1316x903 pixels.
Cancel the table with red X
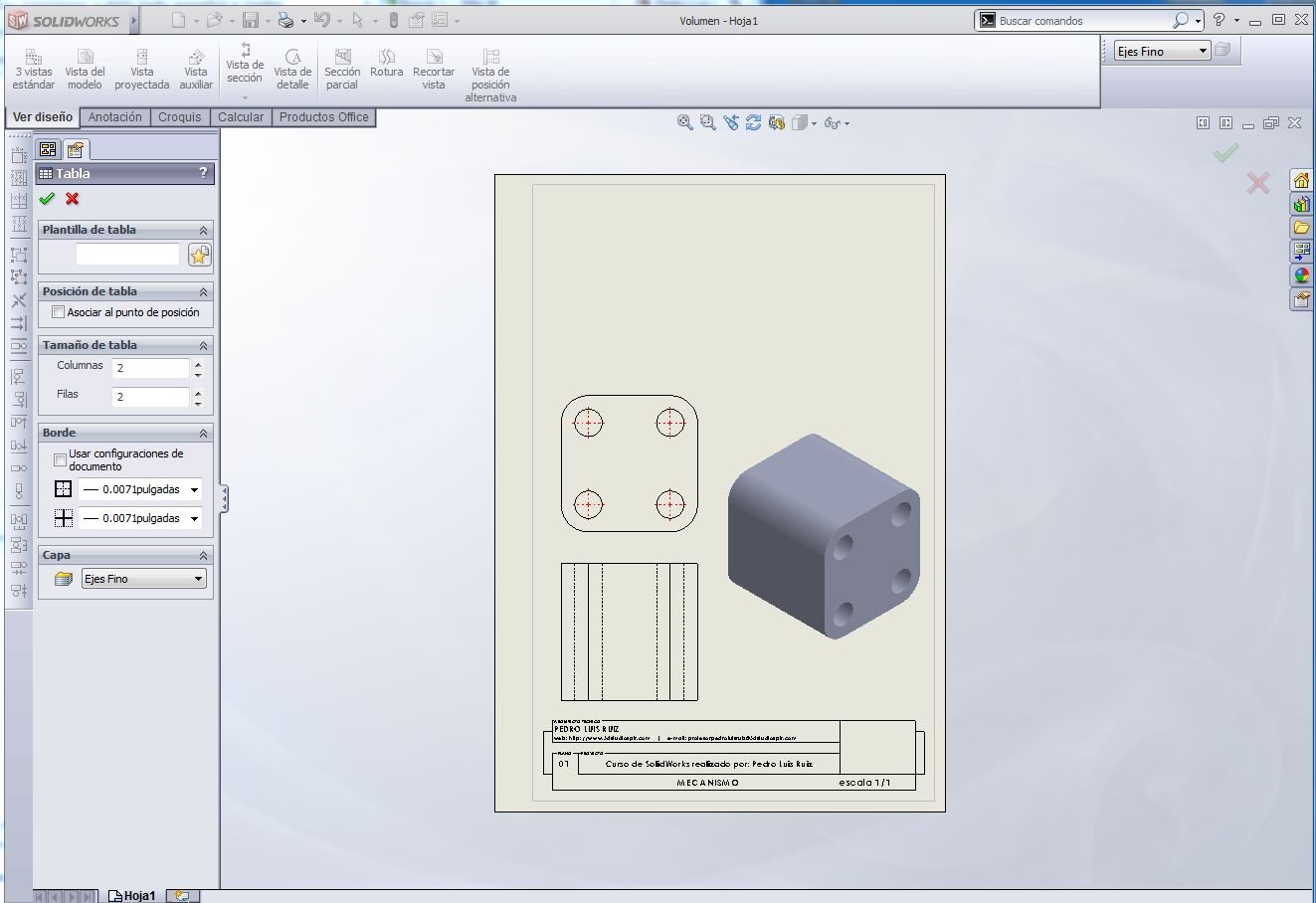pos(73,199)
